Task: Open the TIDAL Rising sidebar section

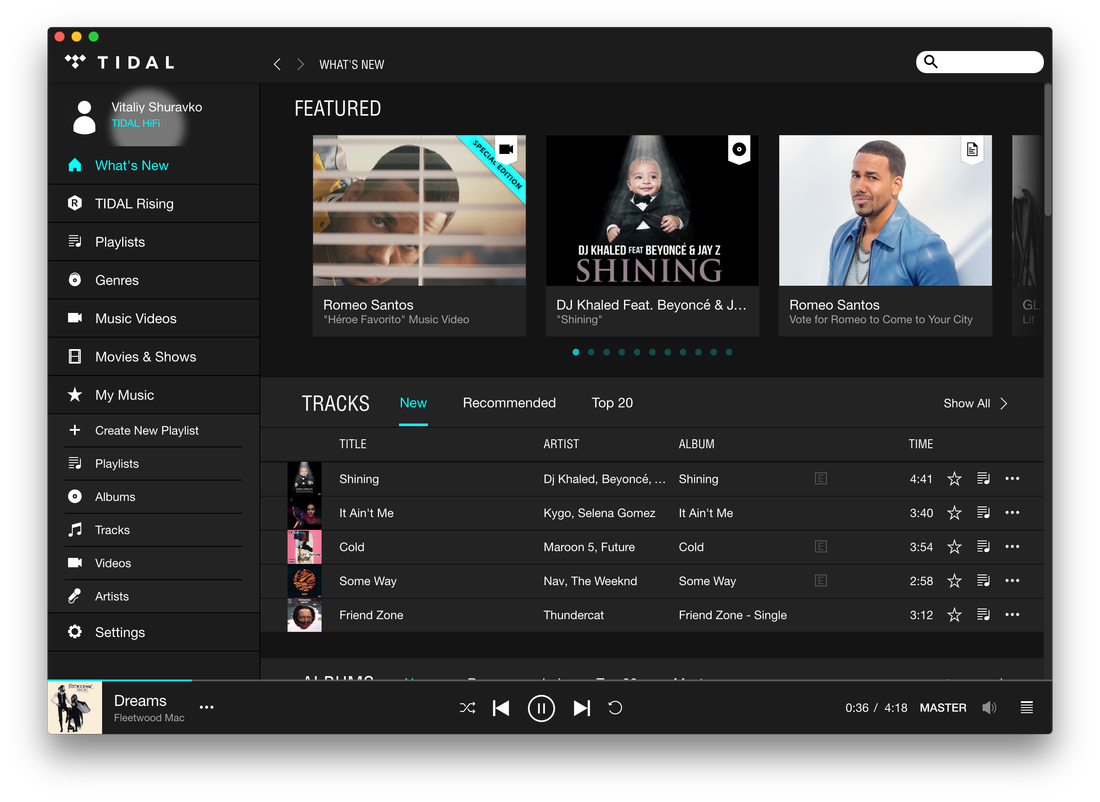Action: [x=154, y=203]
